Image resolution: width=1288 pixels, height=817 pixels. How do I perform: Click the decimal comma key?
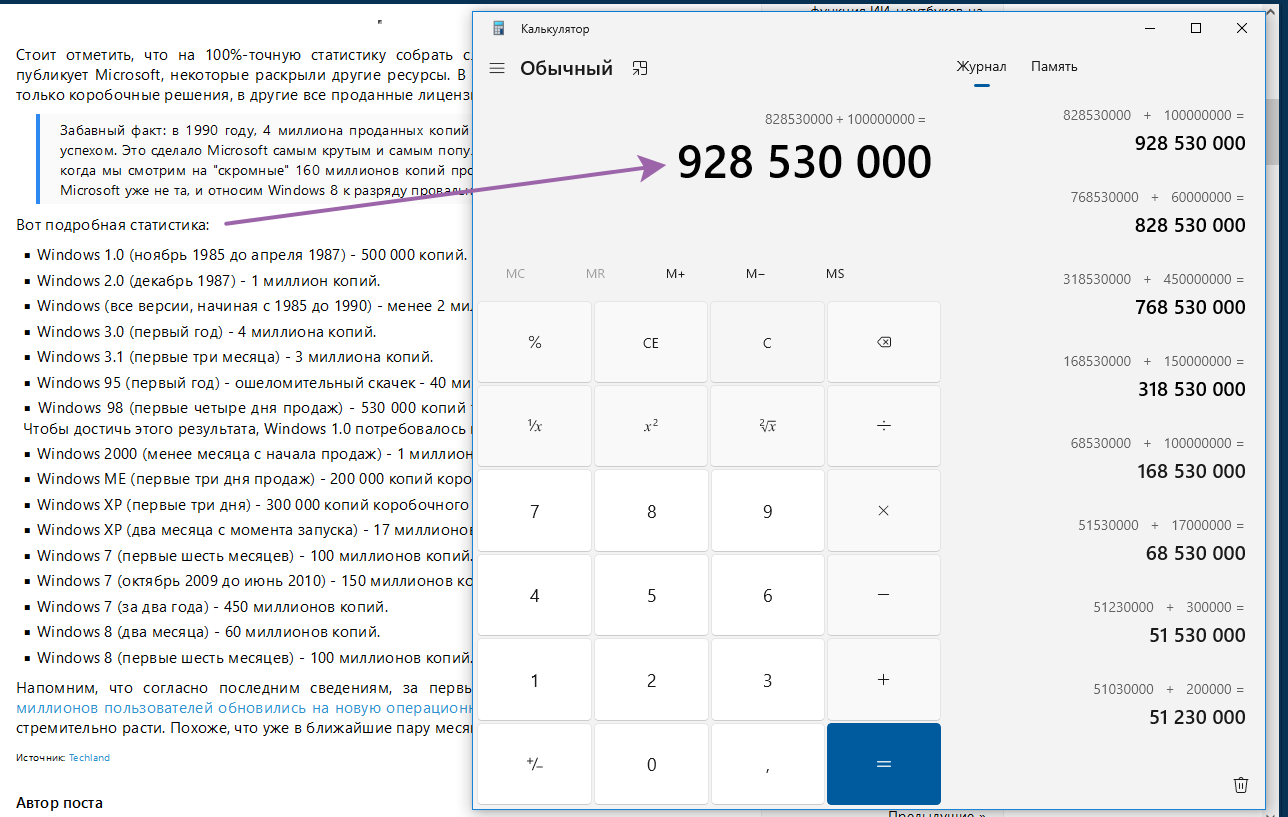coord(767,764)
